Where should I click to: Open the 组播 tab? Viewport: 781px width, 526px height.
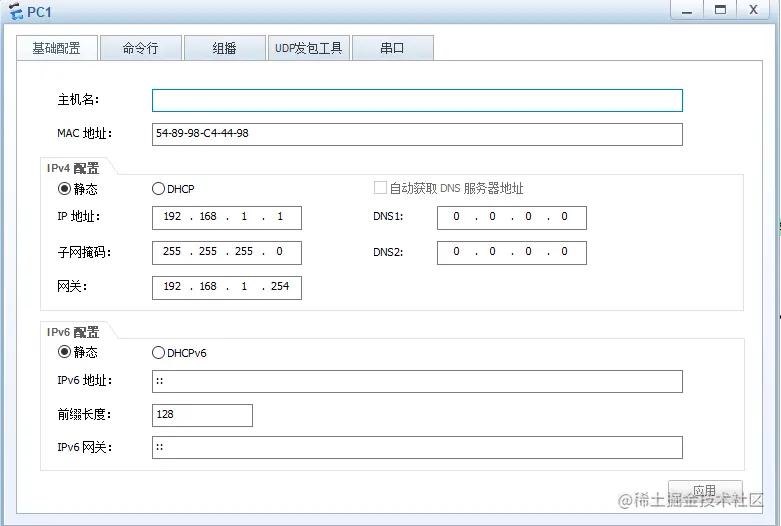(224, 48)
